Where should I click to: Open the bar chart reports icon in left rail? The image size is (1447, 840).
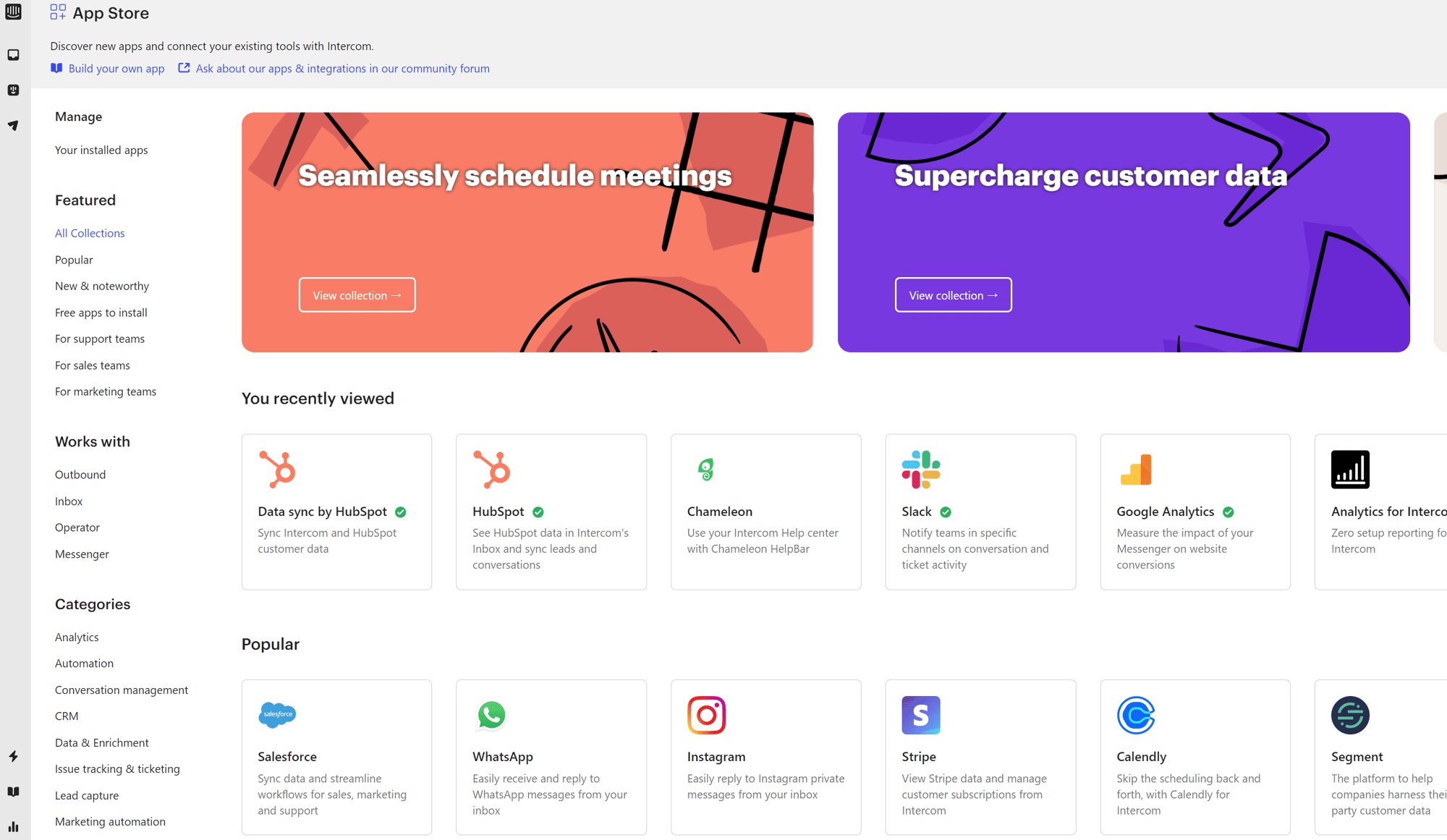point(14,826)
